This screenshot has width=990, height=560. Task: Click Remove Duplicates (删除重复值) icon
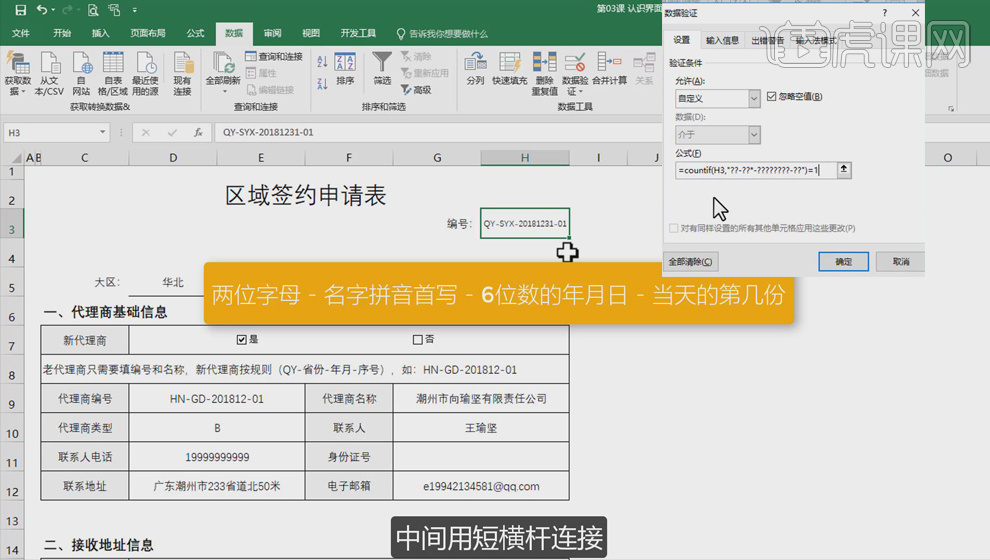[x=544, y=64]
